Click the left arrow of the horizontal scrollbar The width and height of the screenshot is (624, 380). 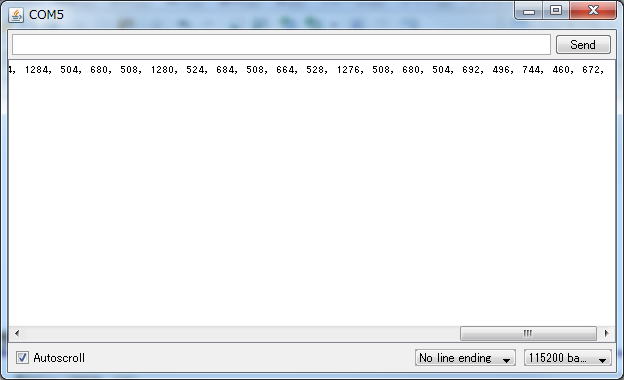pos(17,333)
